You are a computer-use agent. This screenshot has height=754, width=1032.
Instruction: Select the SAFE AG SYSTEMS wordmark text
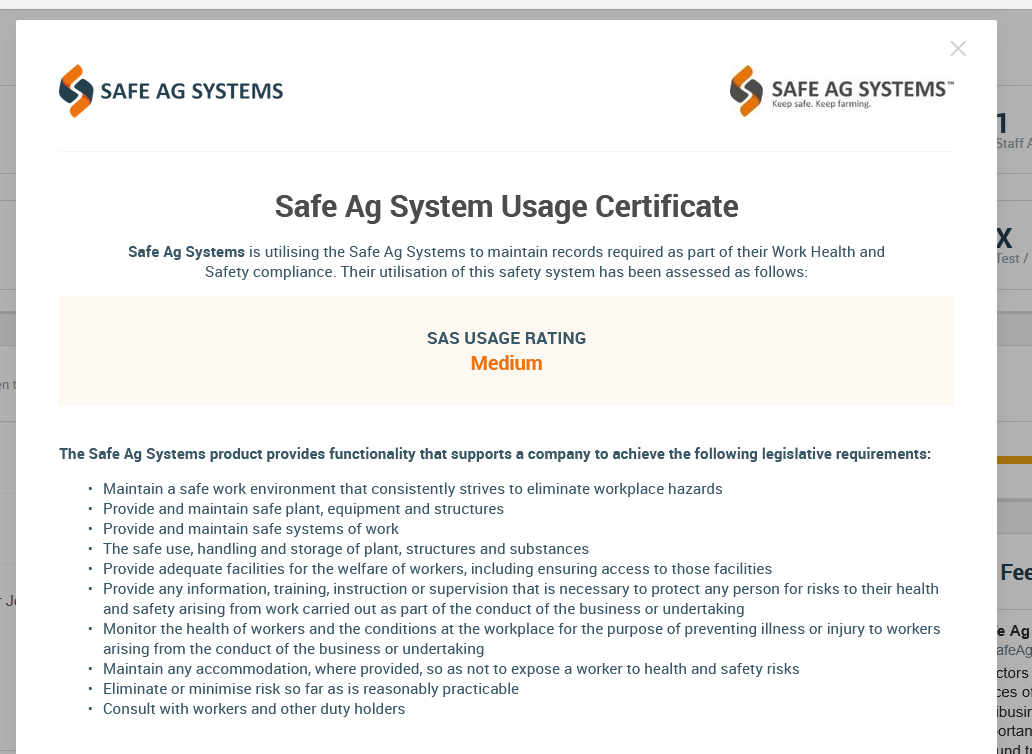click(191, 90)
